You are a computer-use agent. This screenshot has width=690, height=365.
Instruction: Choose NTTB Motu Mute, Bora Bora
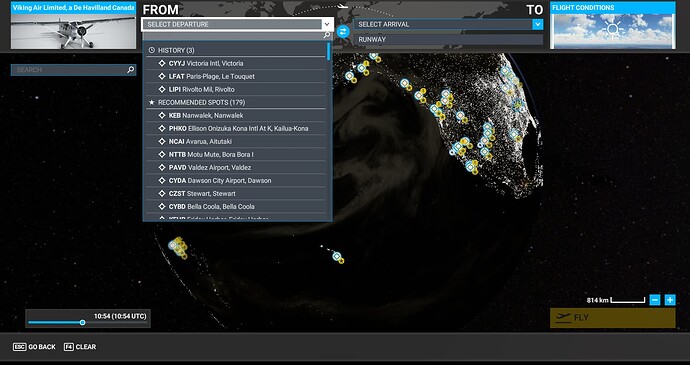[x=236, y=155]
